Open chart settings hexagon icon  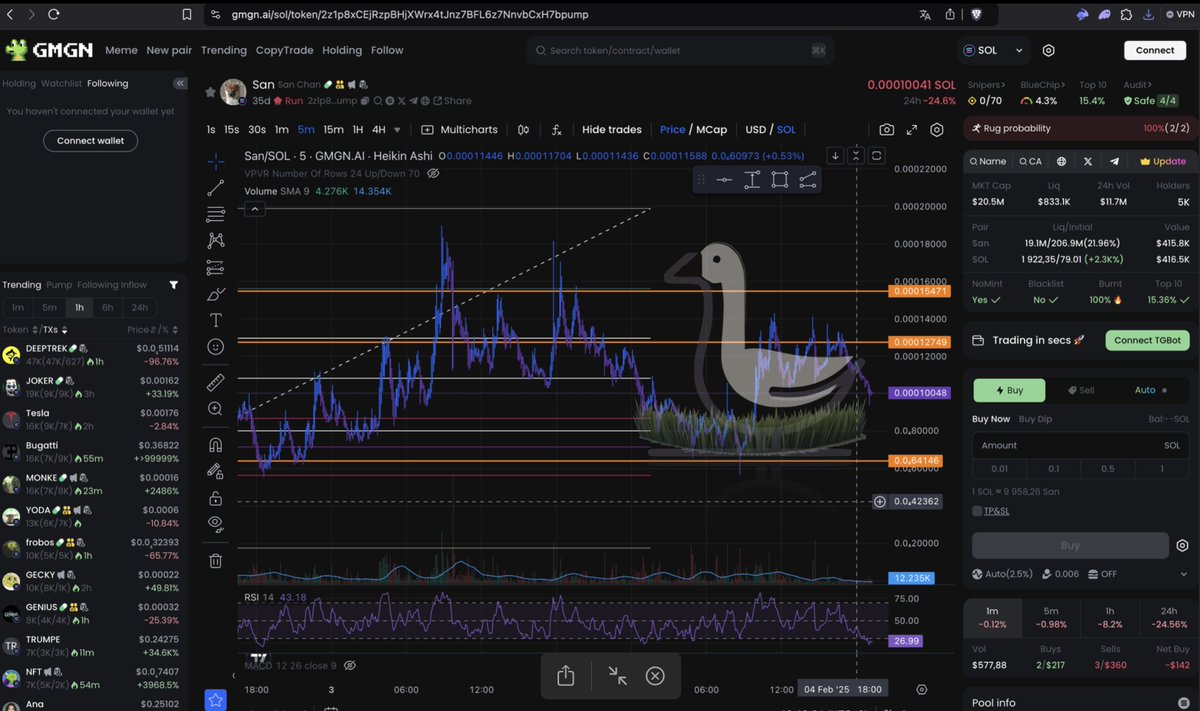(937, 130)
